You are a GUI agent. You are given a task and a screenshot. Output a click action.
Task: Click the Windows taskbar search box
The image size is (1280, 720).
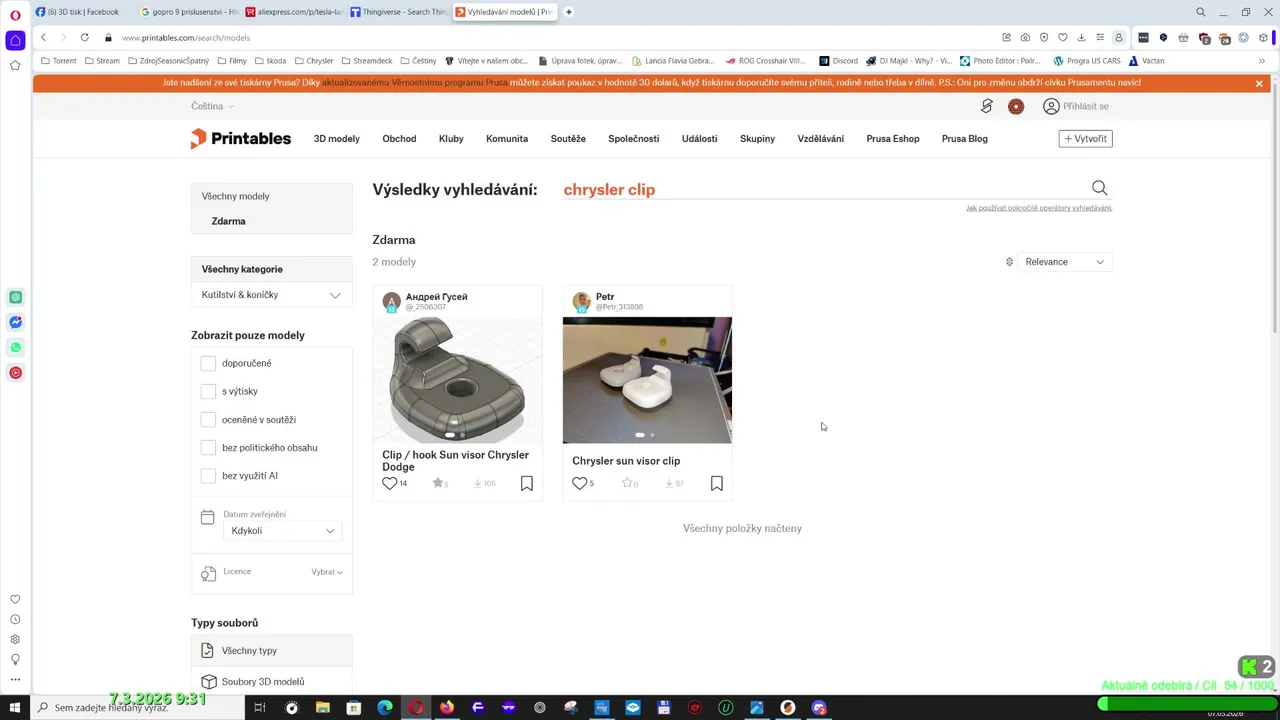coord(138,708)
